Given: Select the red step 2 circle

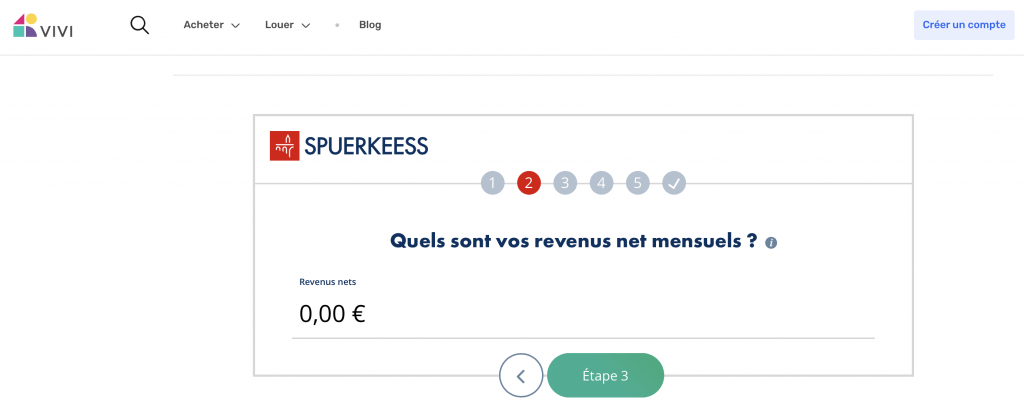Looking at the screenshot, I should 529,183.
